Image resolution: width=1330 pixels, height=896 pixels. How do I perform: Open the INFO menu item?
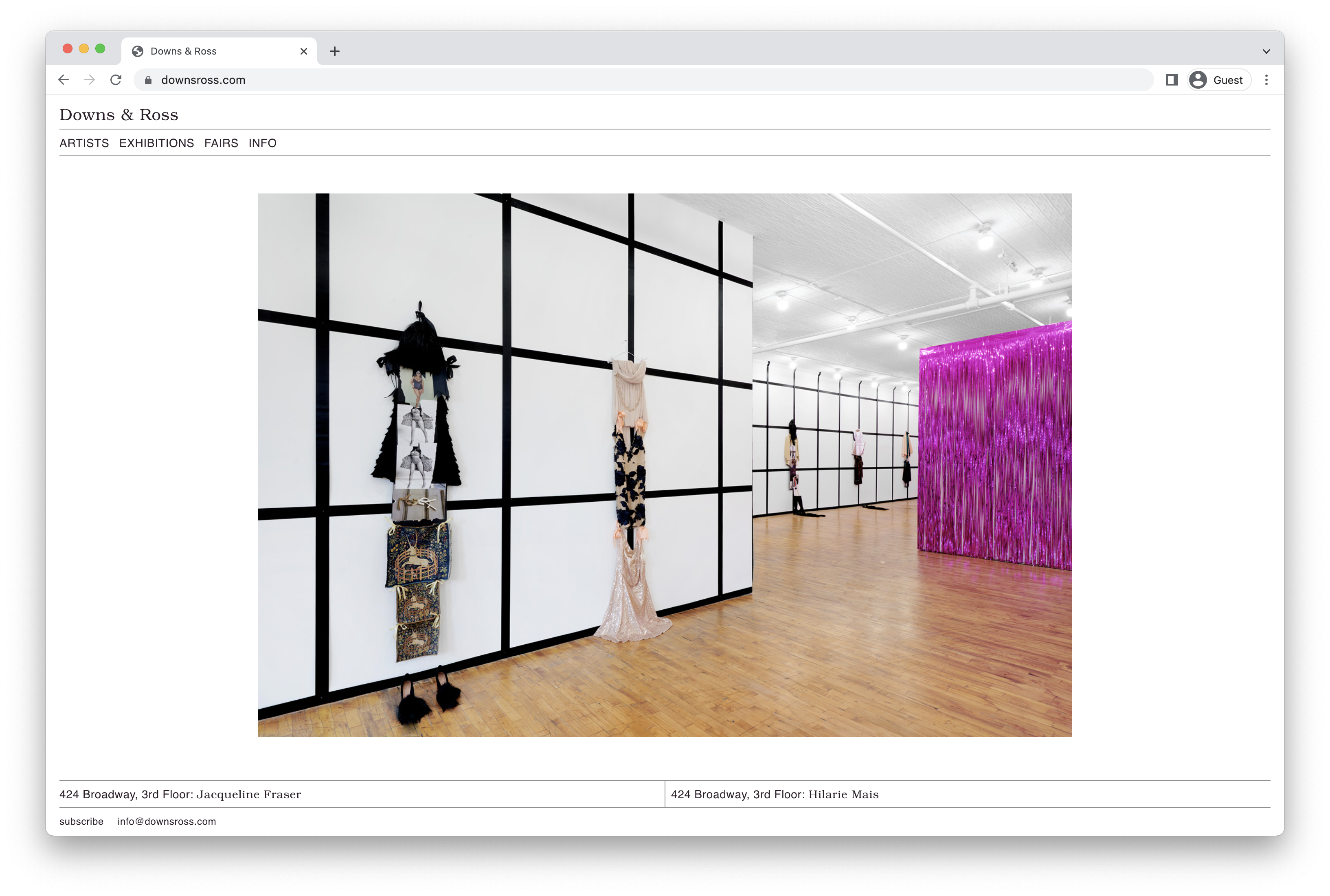pyautogui.click(x=262, y=143)
